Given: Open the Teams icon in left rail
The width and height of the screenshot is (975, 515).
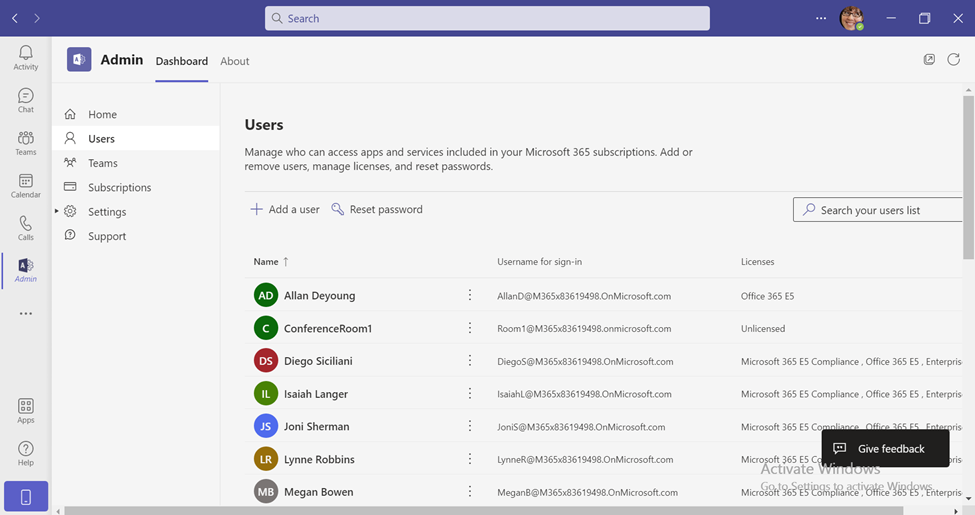Looking at the screenshot, I should click(x=25, y=143).
